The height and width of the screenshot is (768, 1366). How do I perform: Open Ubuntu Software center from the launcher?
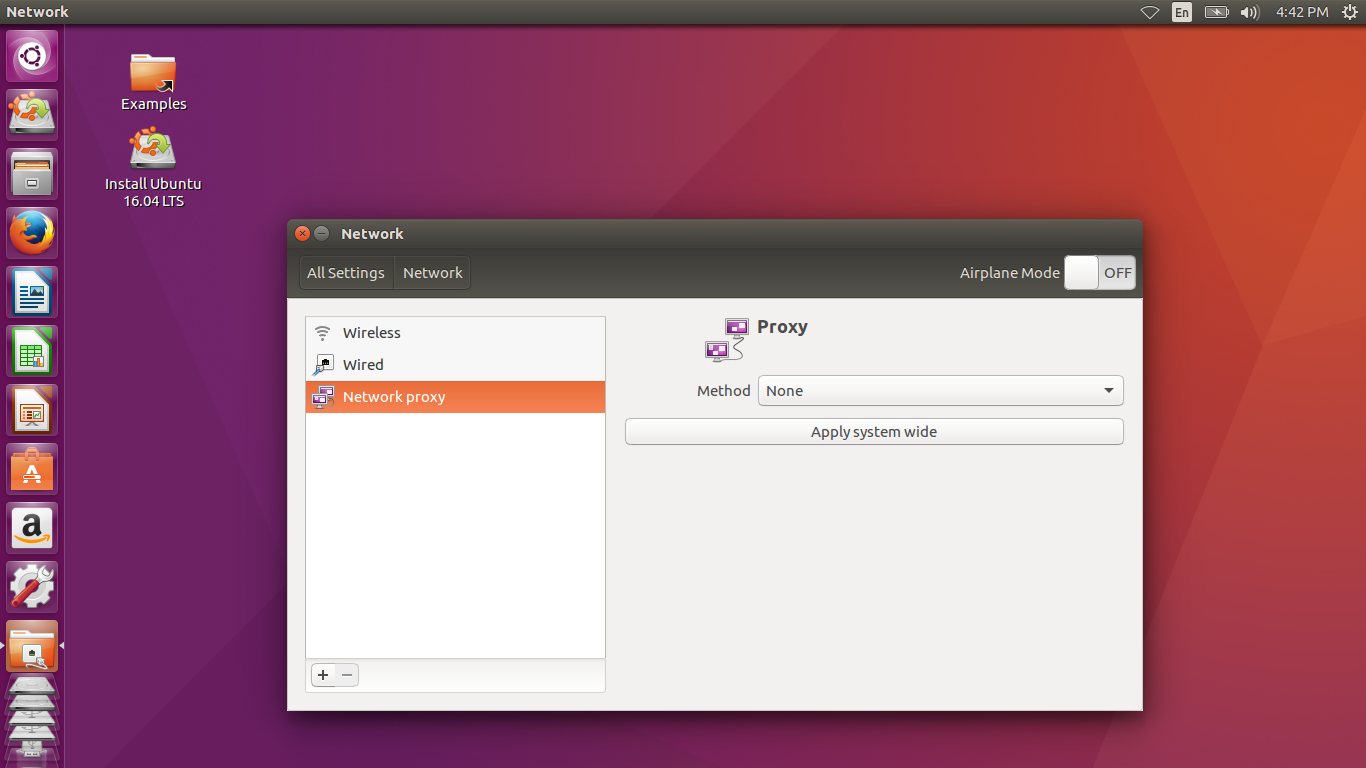[33, 469]
